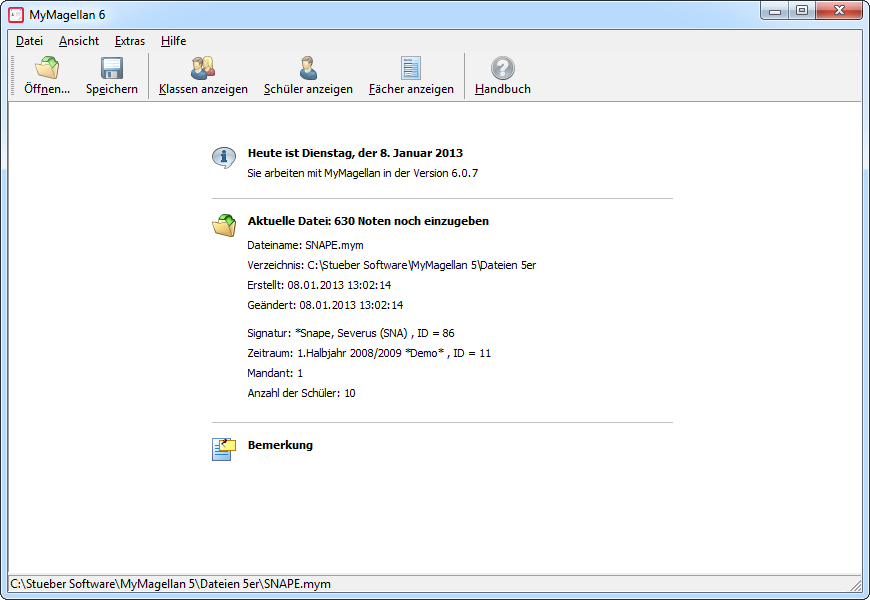Viewport: 870px width, 600px height.
Task: Click the window resize grip in corner
Action: [x=855, y=584]
